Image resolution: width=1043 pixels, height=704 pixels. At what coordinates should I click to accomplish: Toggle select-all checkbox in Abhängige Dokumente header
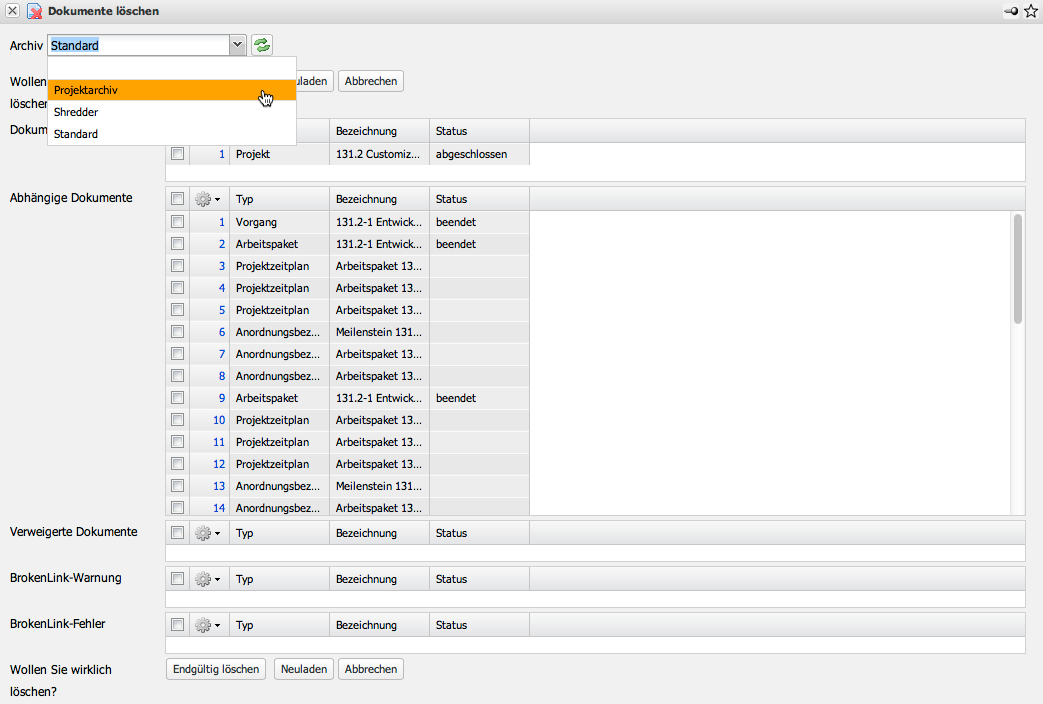pos(177,199)
